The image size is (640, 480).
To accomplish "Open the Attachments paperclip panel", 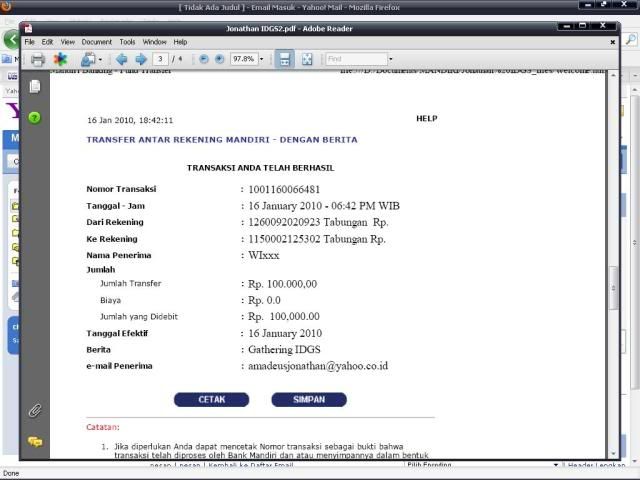I will coord(35,410).
